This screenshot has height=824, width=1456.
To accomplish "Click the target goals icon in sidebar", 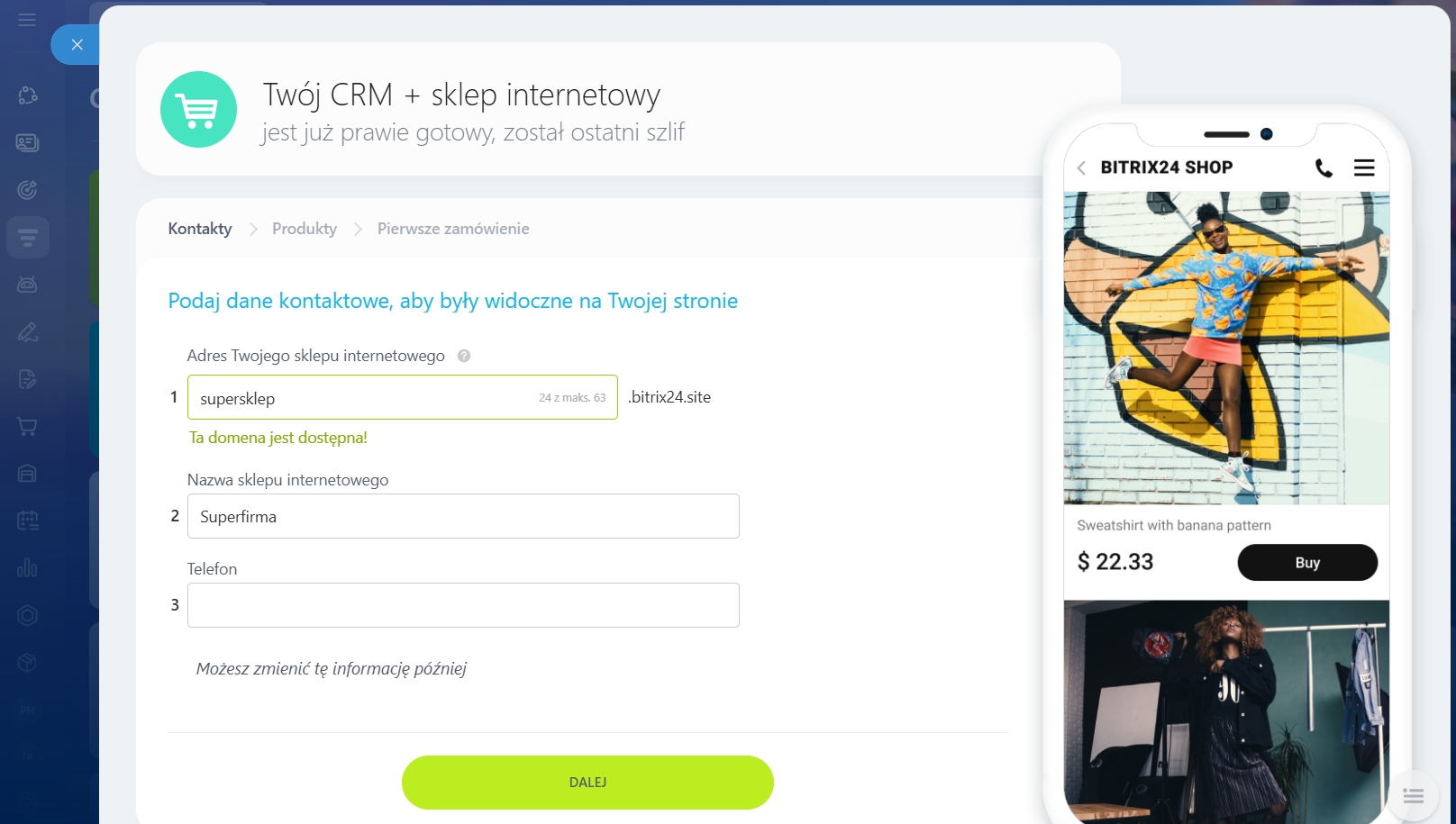I will (x=28, y=190).
